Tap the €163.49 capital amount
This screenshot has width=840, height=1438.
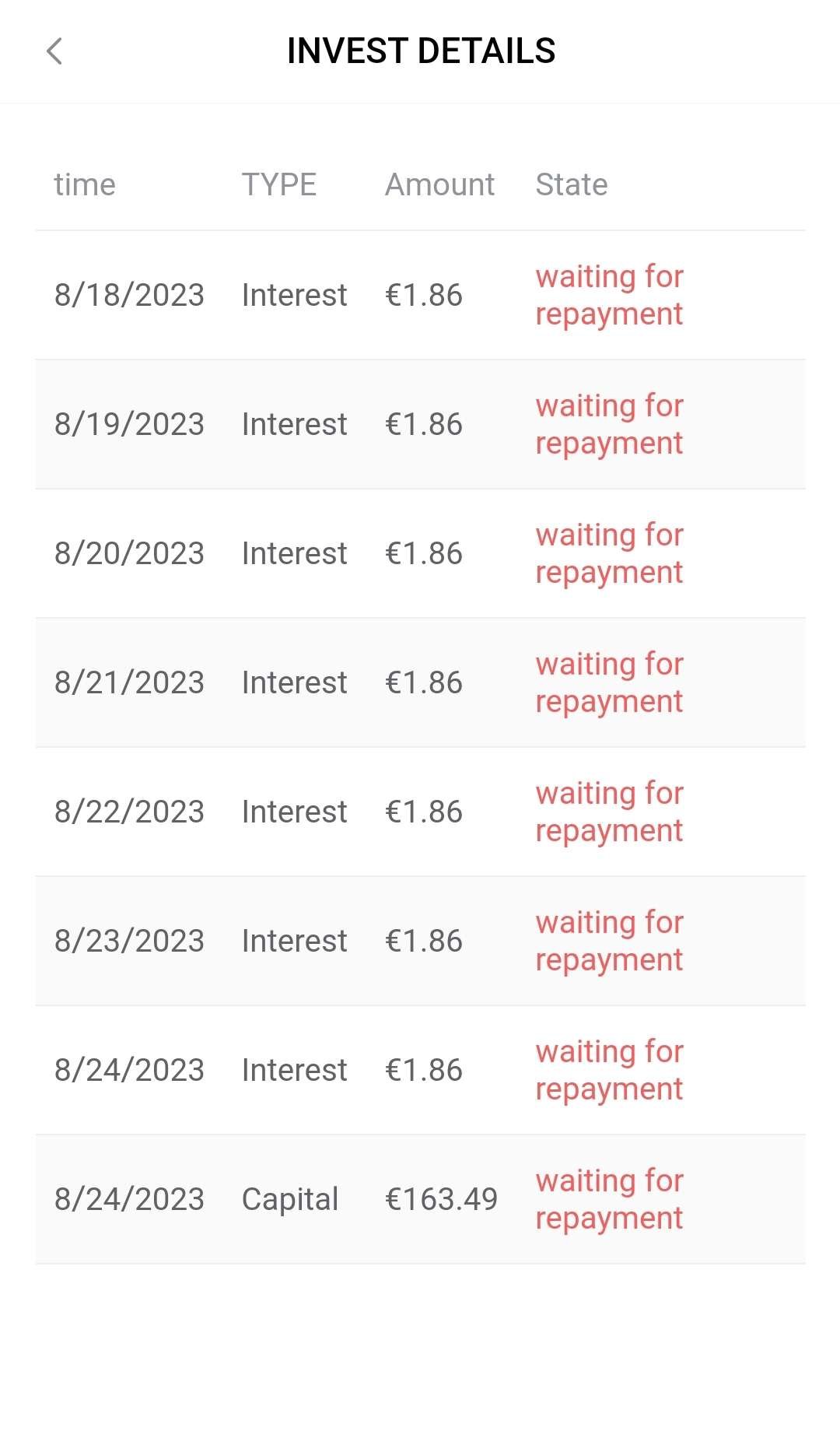pos(441,1199)
